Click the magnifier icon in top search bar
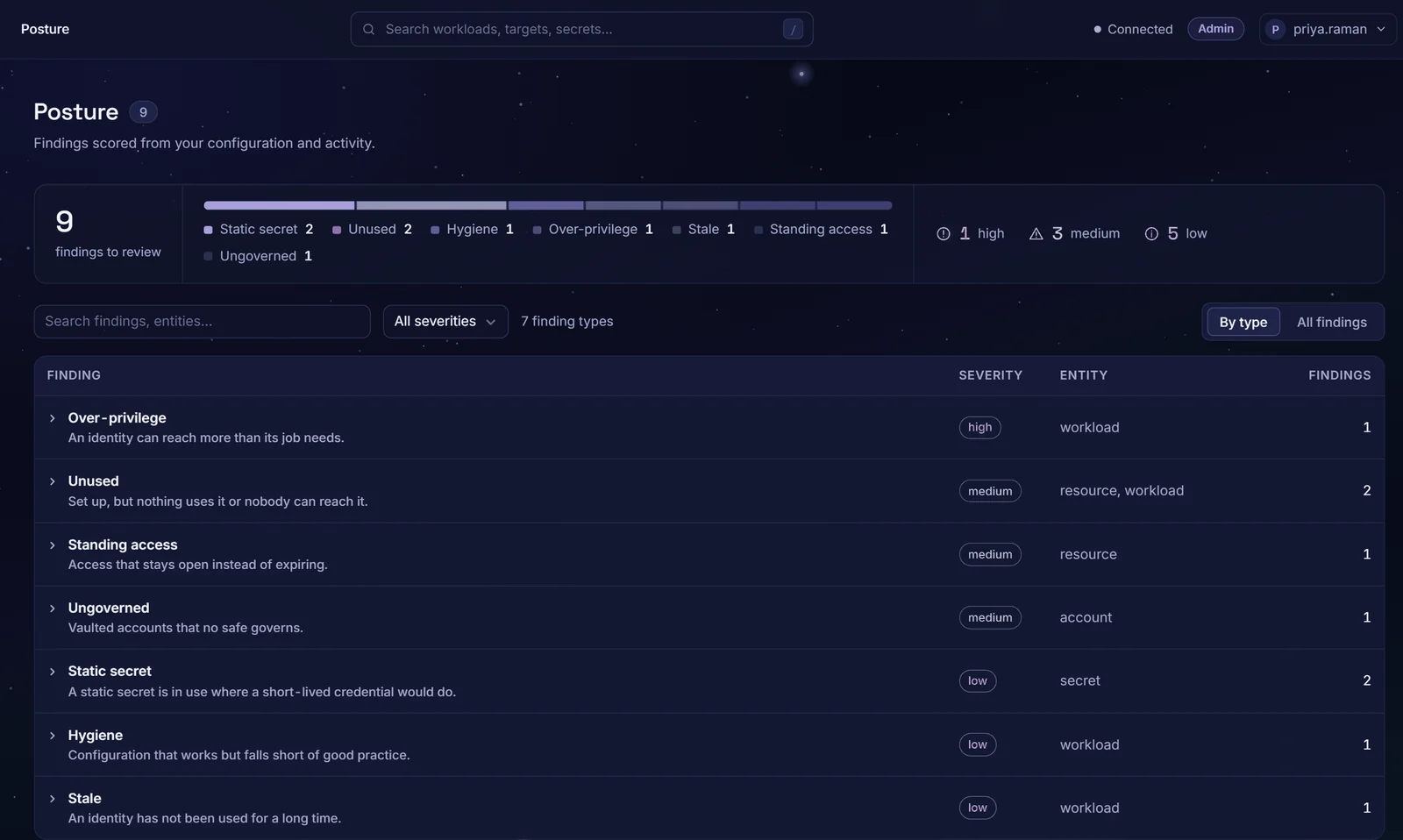 [x=369, y=29]
